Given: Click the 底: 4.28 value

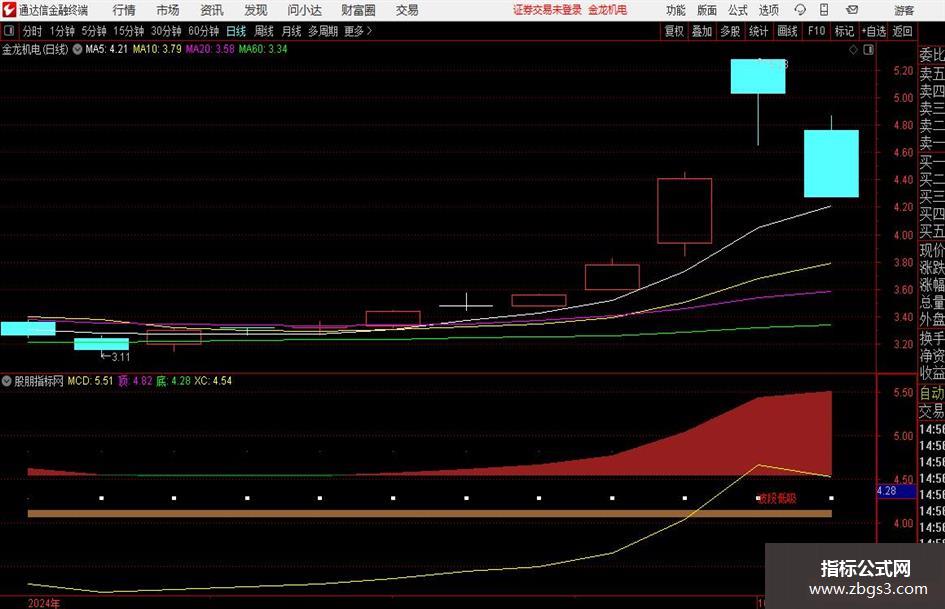Looking at the screenshot, I should [x=173, y=381].
